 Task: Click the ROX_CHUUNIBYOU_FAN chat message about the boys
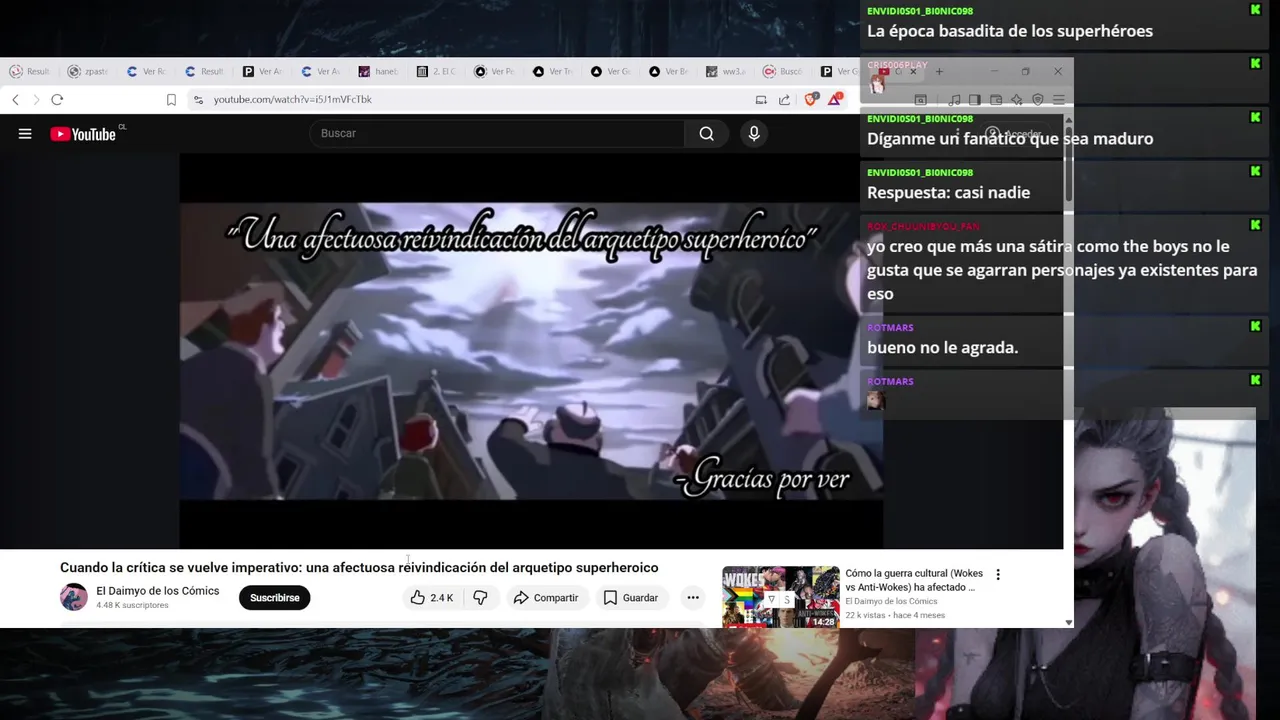point(1062,270)
